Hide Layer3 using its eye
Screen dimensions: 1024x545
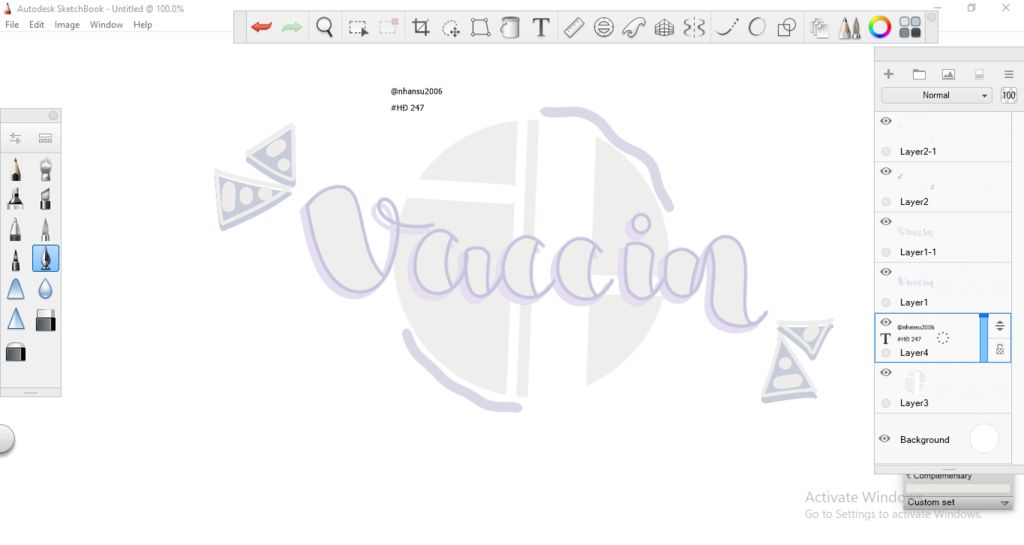click(x=886, y=372)
